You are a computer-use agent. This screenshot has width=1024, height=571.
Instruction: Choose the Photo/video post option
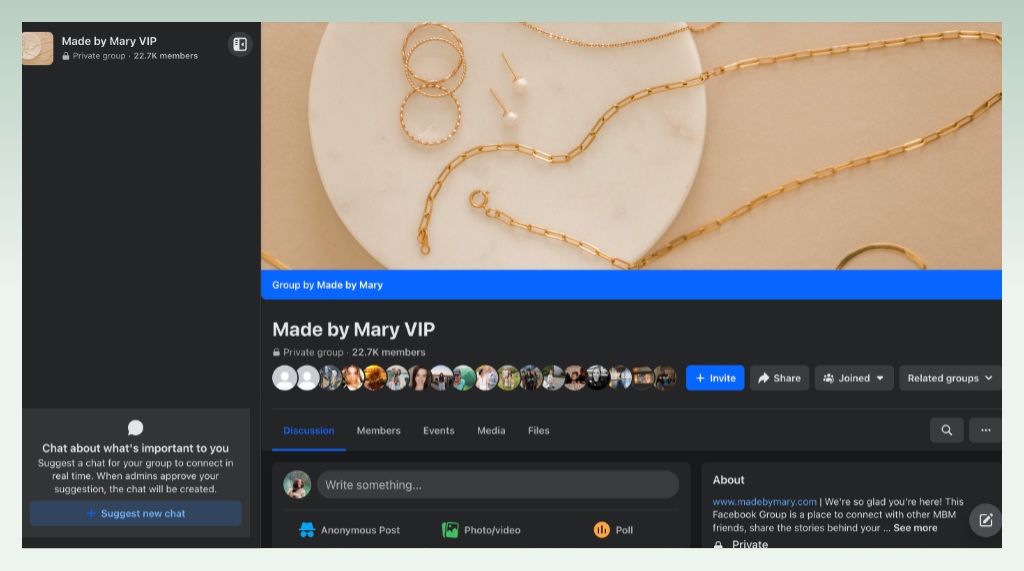481,530
